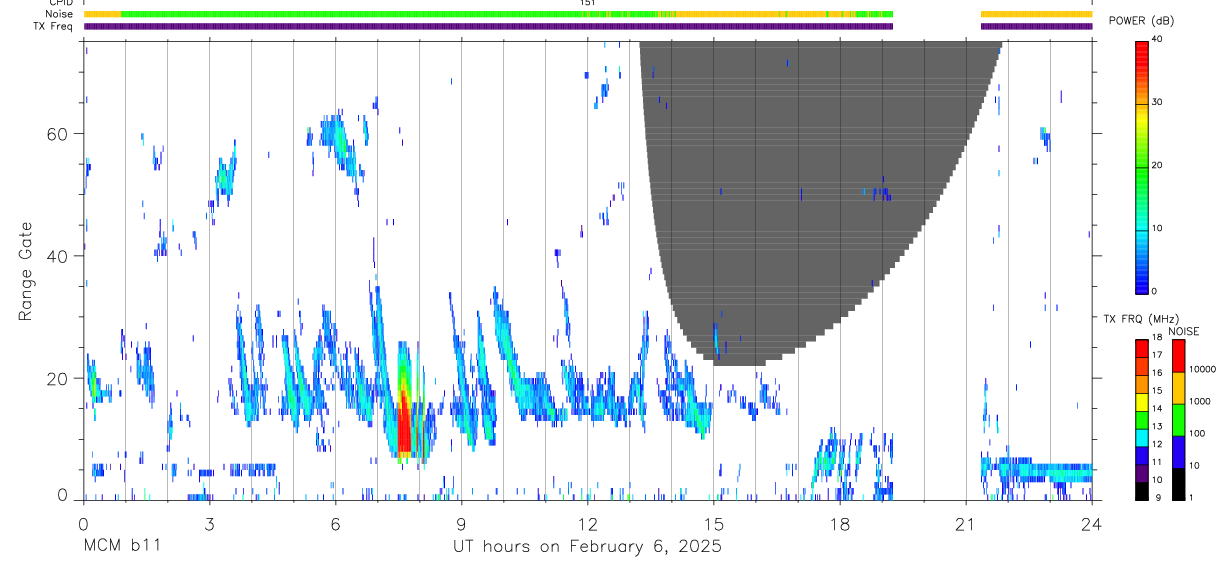Screen dimensions: 1228x567
Task: Click the green-orange Noise strip above the plot
Action: tap(588, 14)
